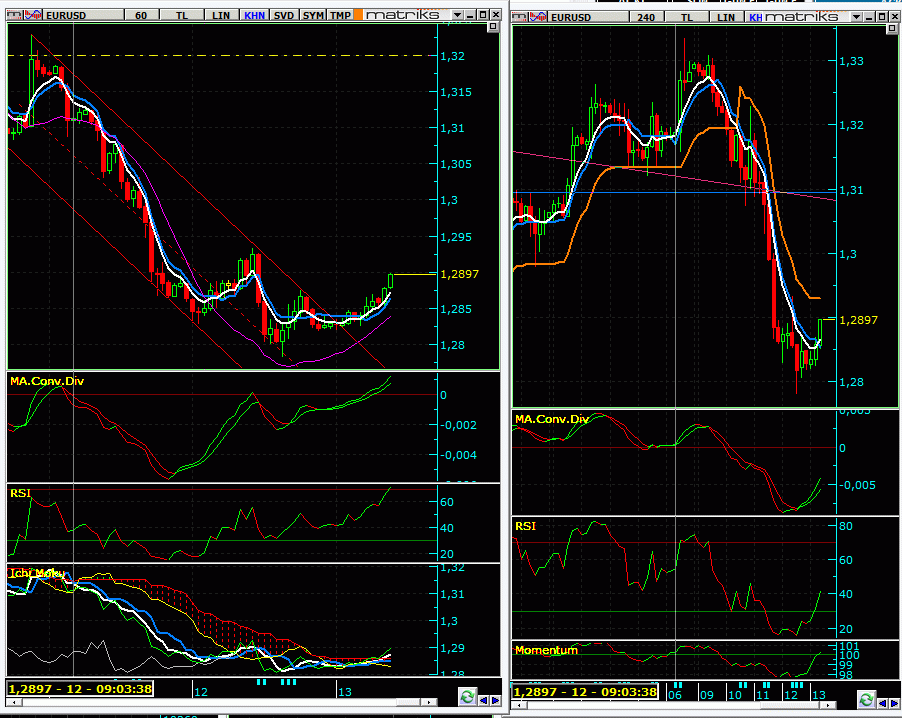This screenshot has width=902, height=718.
Task: Toggle the KHN option in left chart toolbar
Action: pos(256,15)
